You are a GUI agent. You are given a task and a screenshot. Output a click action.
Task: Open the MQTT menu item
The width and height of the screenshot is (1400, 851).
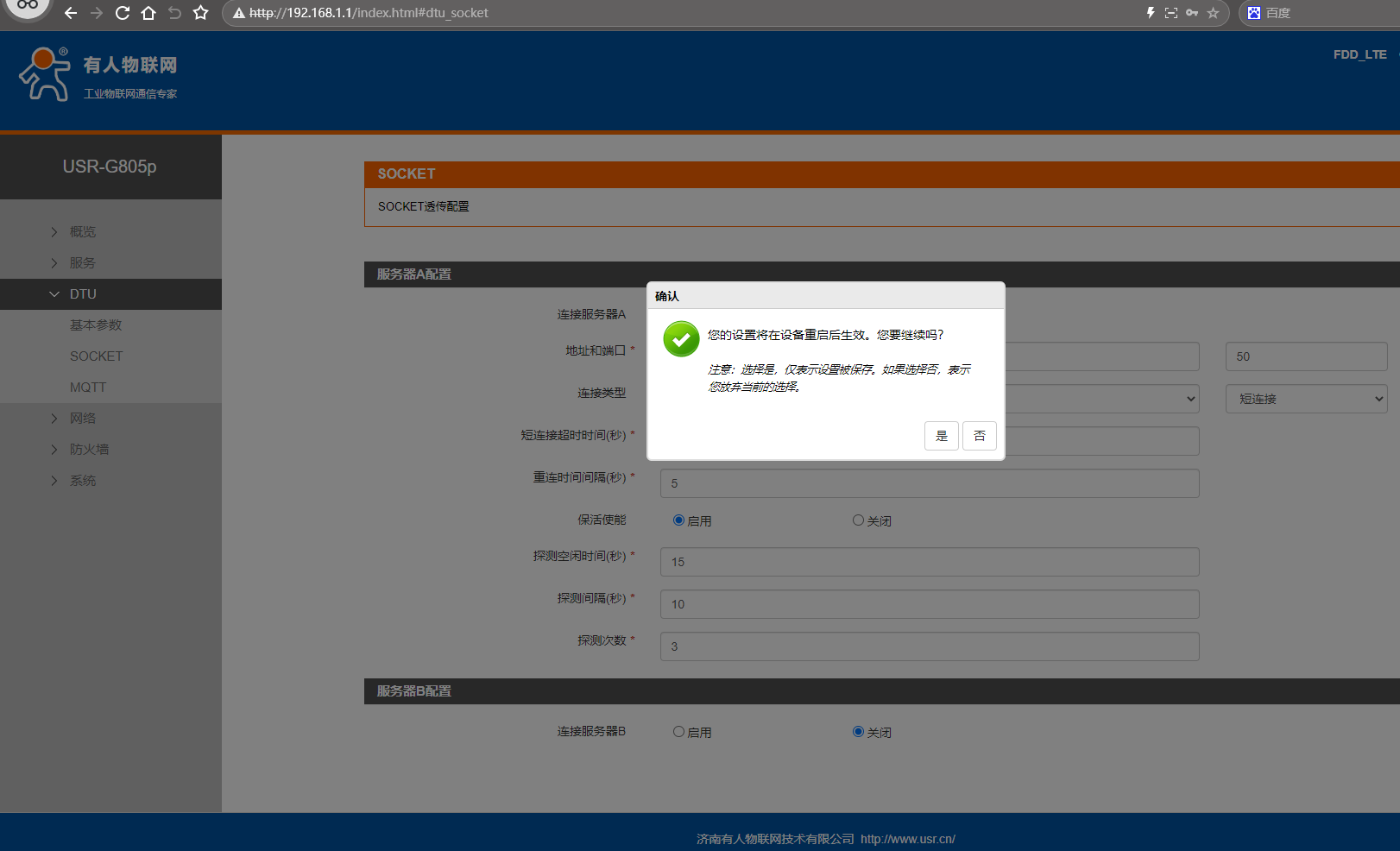click(88, 388)
